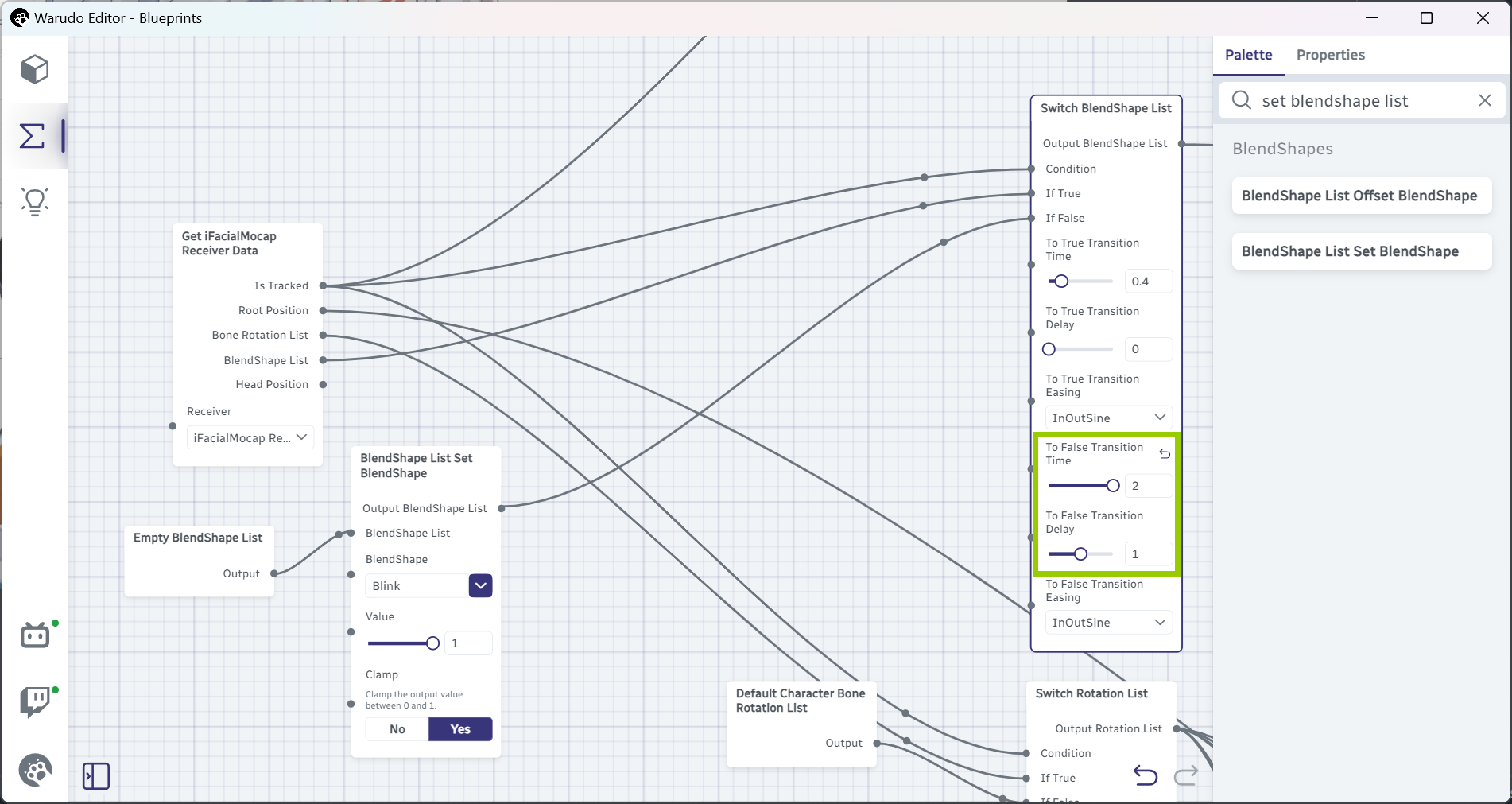Reset To False Transition Time value icon
This screenshot has width=1512, height=804.
coord(1165,454)
